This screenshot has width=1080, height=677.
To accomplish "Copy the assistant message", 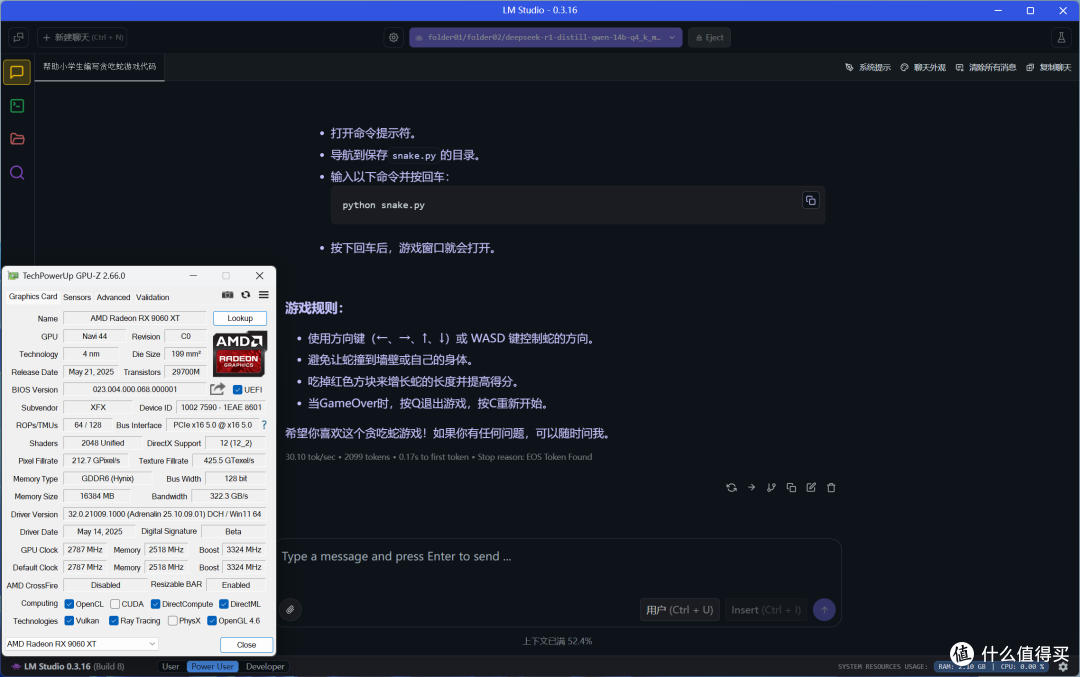I will [791, 488].
